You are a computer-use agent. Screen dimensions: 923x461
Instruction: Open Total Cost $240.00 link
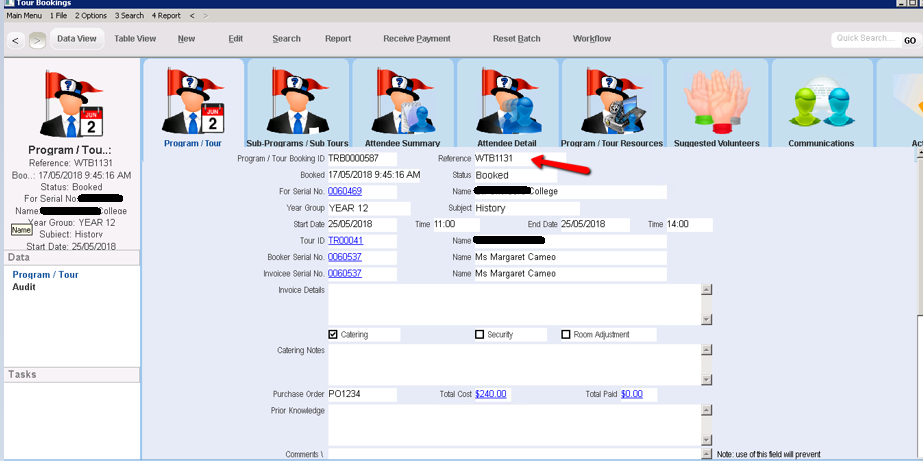pyautogui.click(x=490, y=394)
